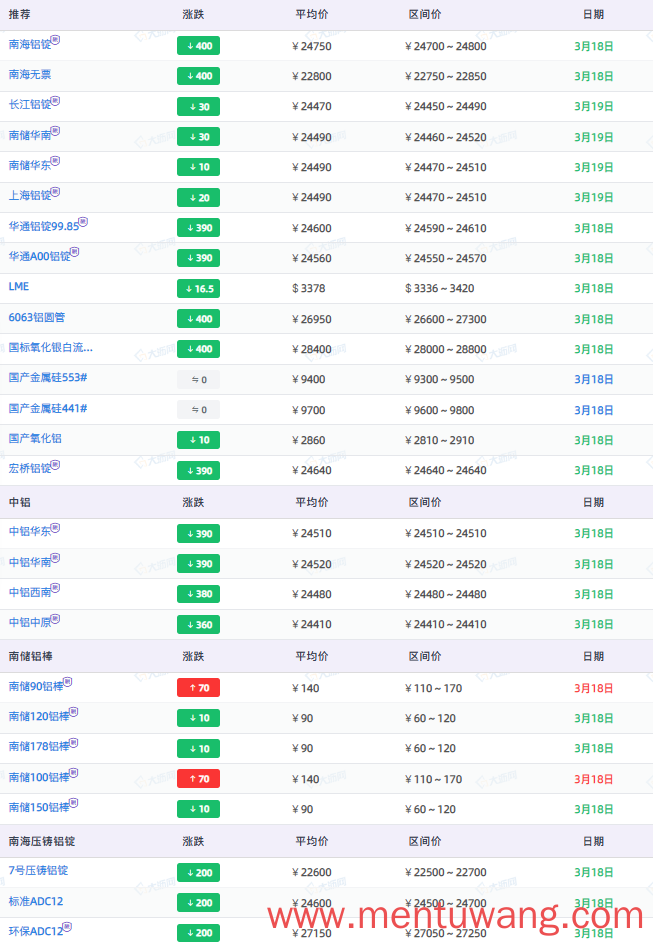Click the badge icon beside 中铝西南
This screenshot has height=946, width=653.
pos(56,589)
